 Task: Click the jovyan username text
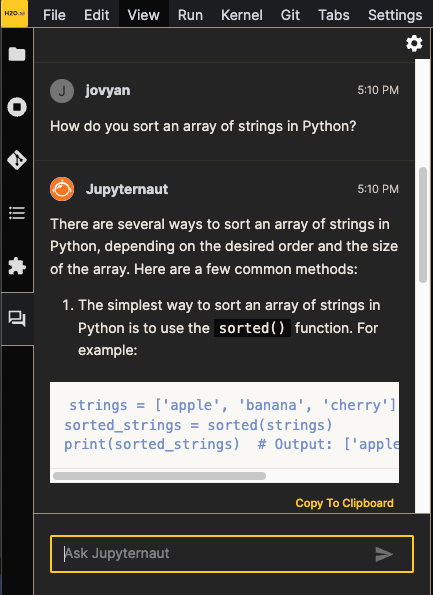(x=108, y=90)
